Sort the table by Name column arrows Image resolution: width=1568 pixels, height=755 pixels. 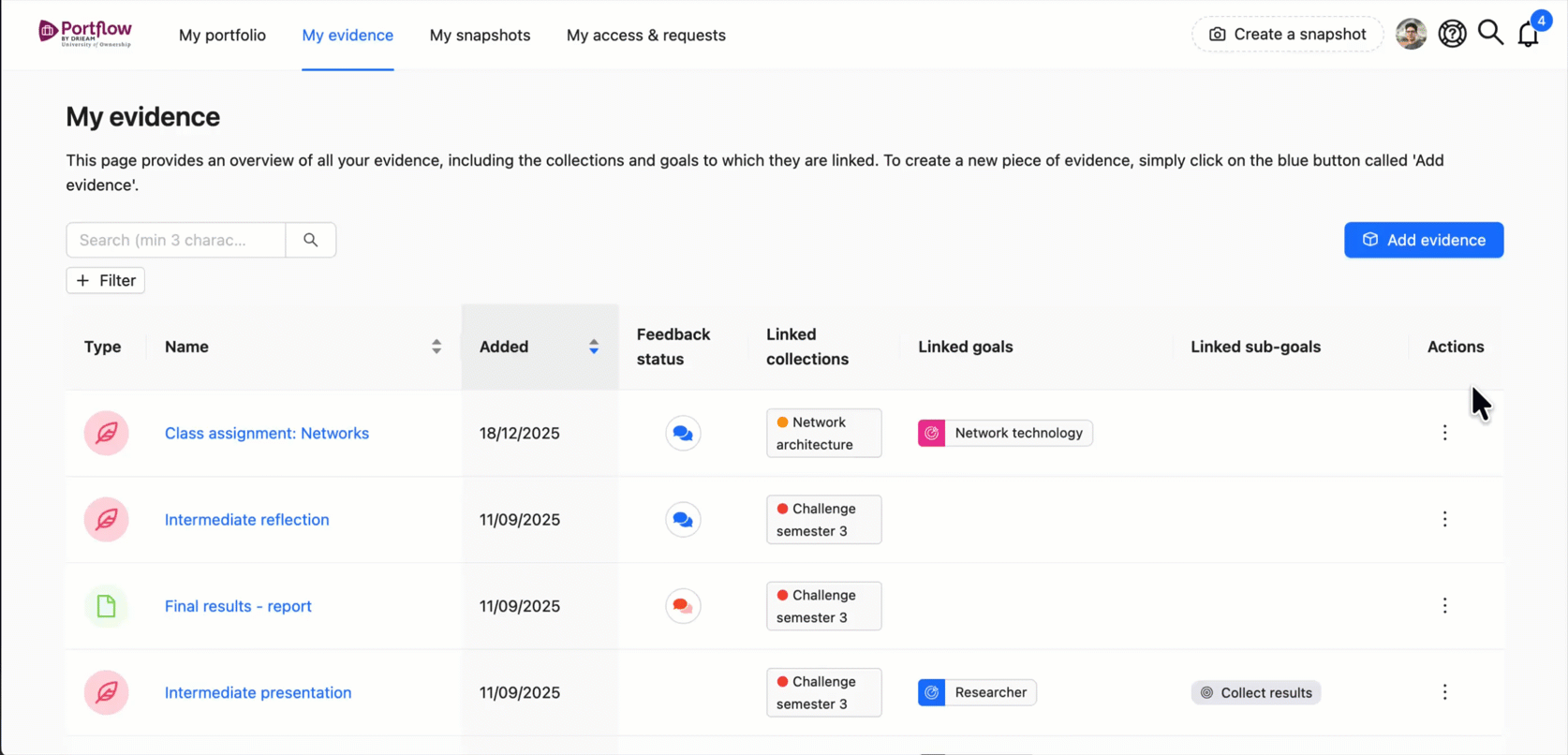coord(436,347)
